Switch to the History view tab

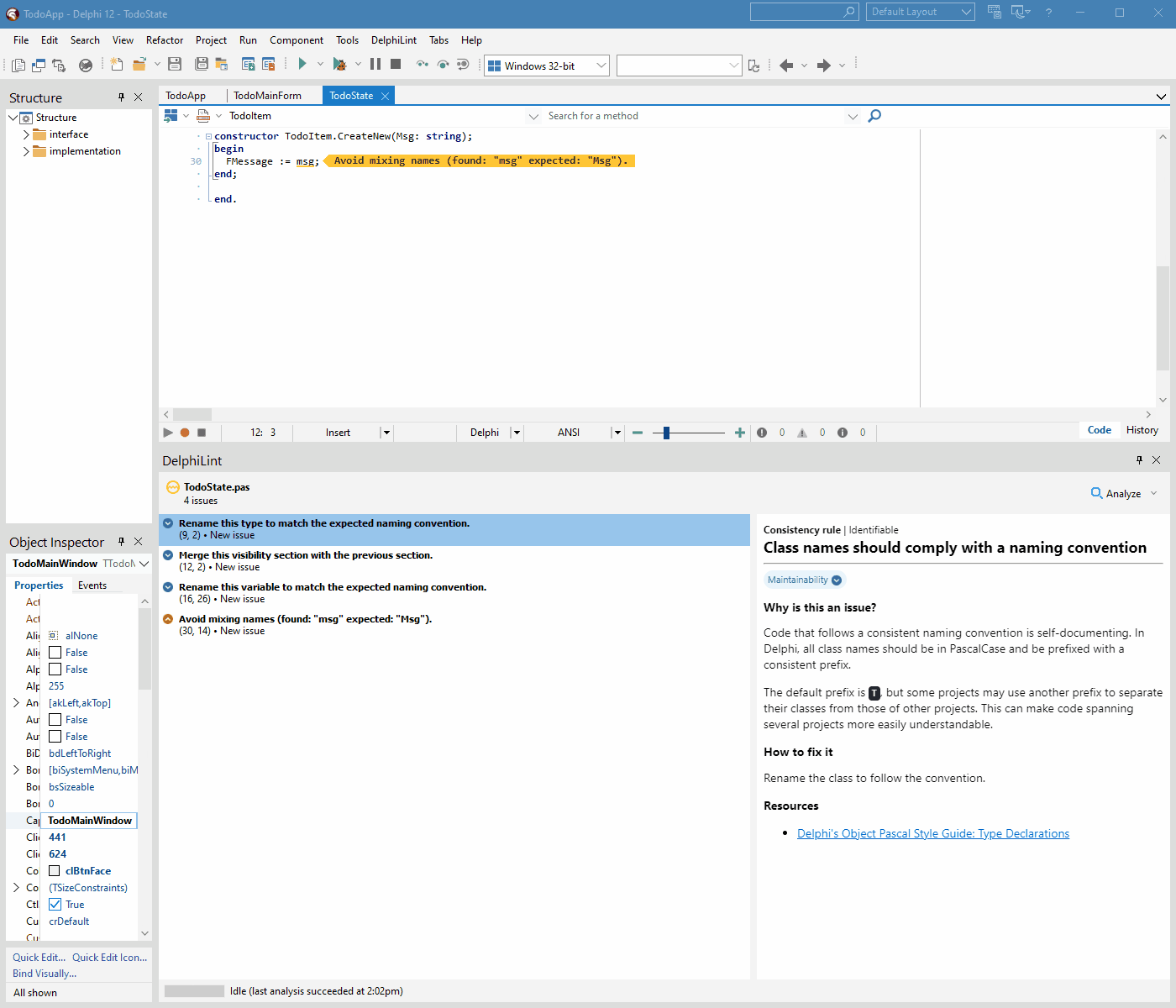click(1142, 430)
